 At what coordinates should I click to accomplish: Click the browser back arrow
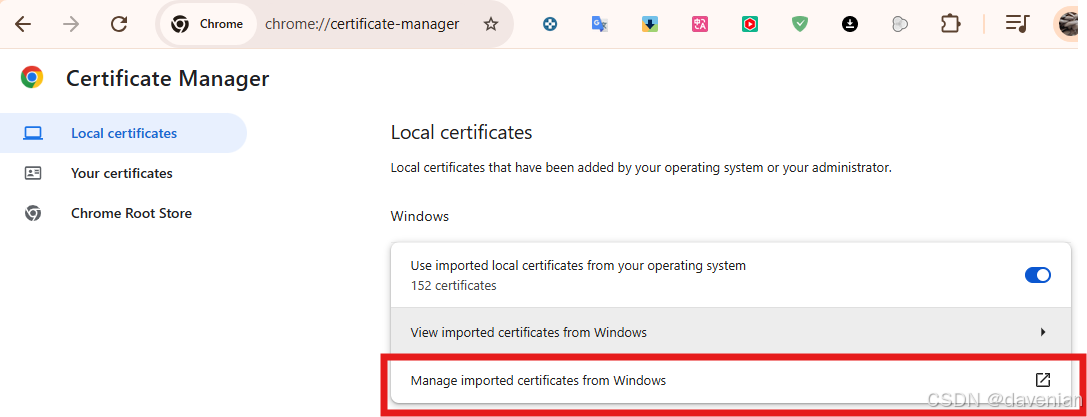[24, 25]
